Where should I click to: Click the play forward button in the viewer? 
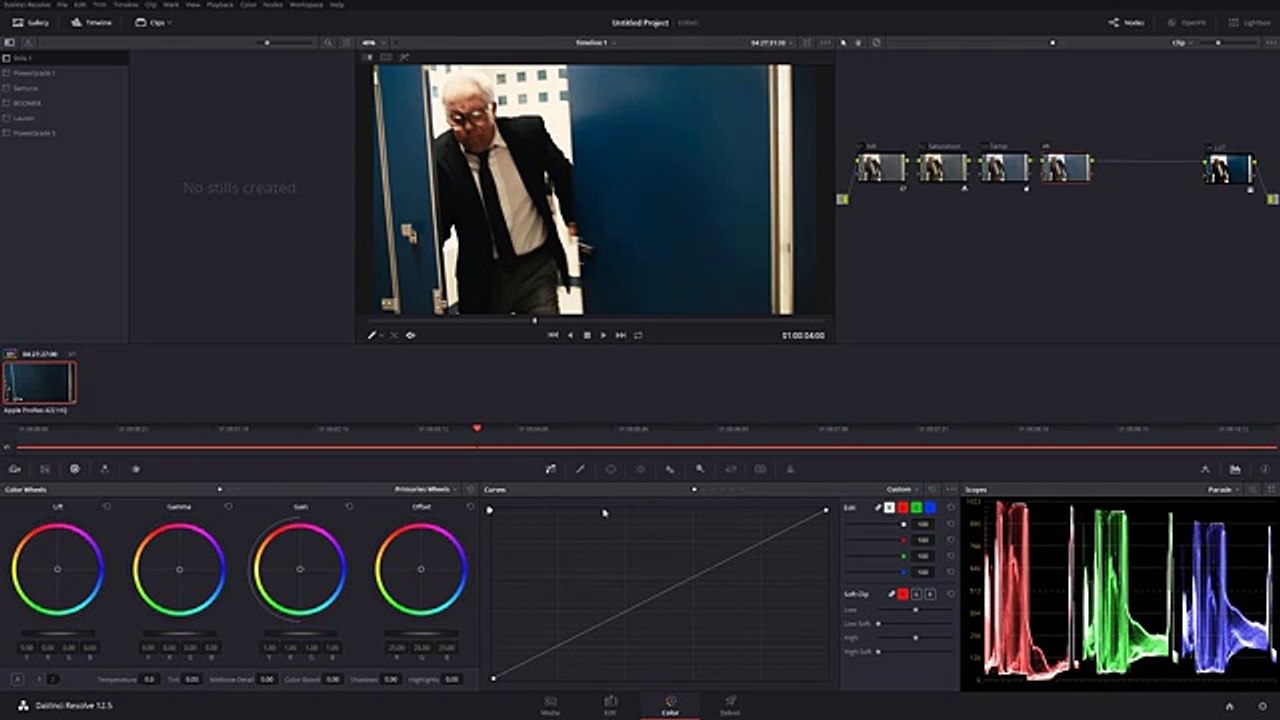click(603, 335)
